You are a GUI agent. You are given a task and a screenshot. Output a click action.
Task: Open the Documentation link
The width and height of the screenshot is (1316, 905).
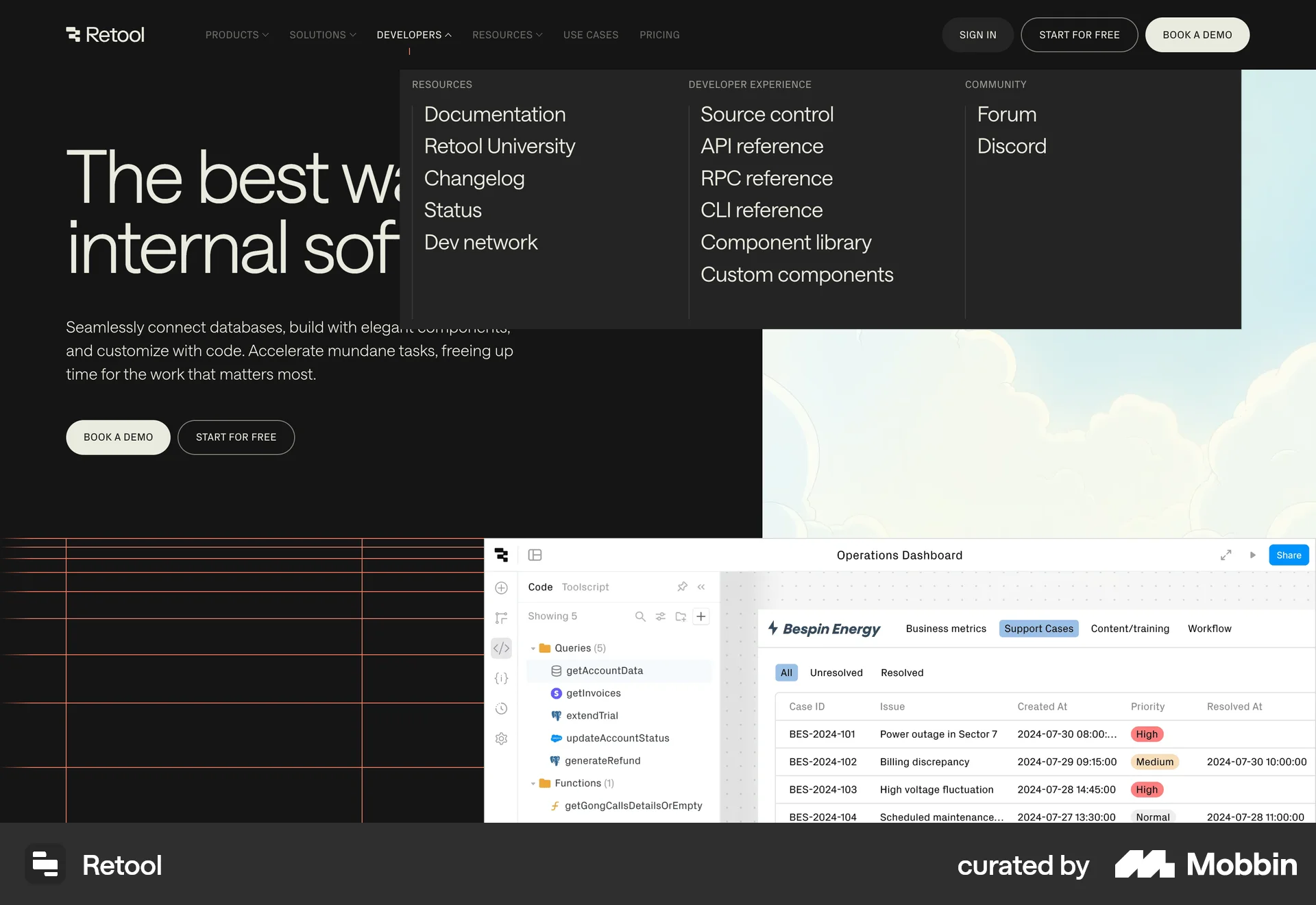click(495, 114)
